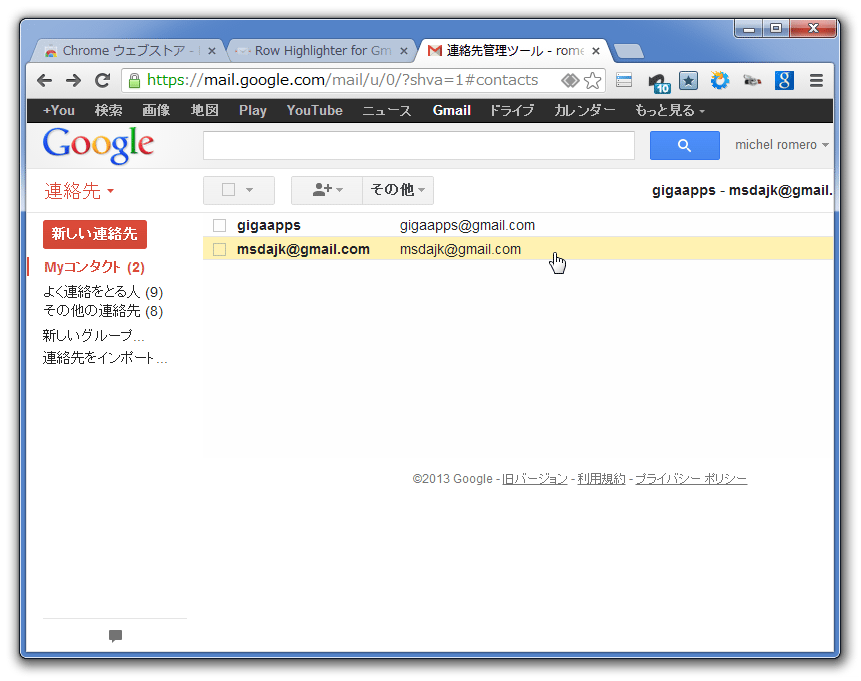
Task: Open the 旧バージョン footer link
Action: pos(535,479)
